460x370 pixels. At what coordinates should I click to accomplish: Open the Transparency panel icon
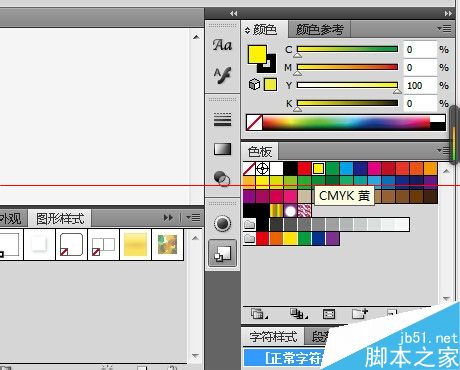click(x=222, y=178)
